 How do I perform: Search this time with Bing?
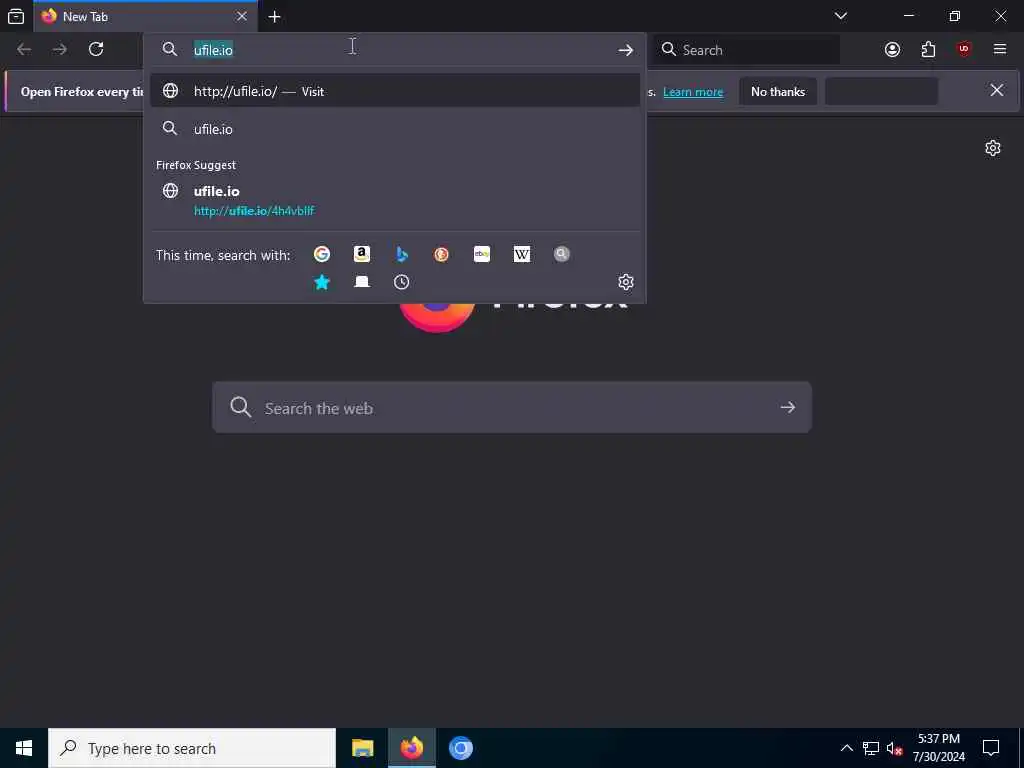click(x=402, y=254)
